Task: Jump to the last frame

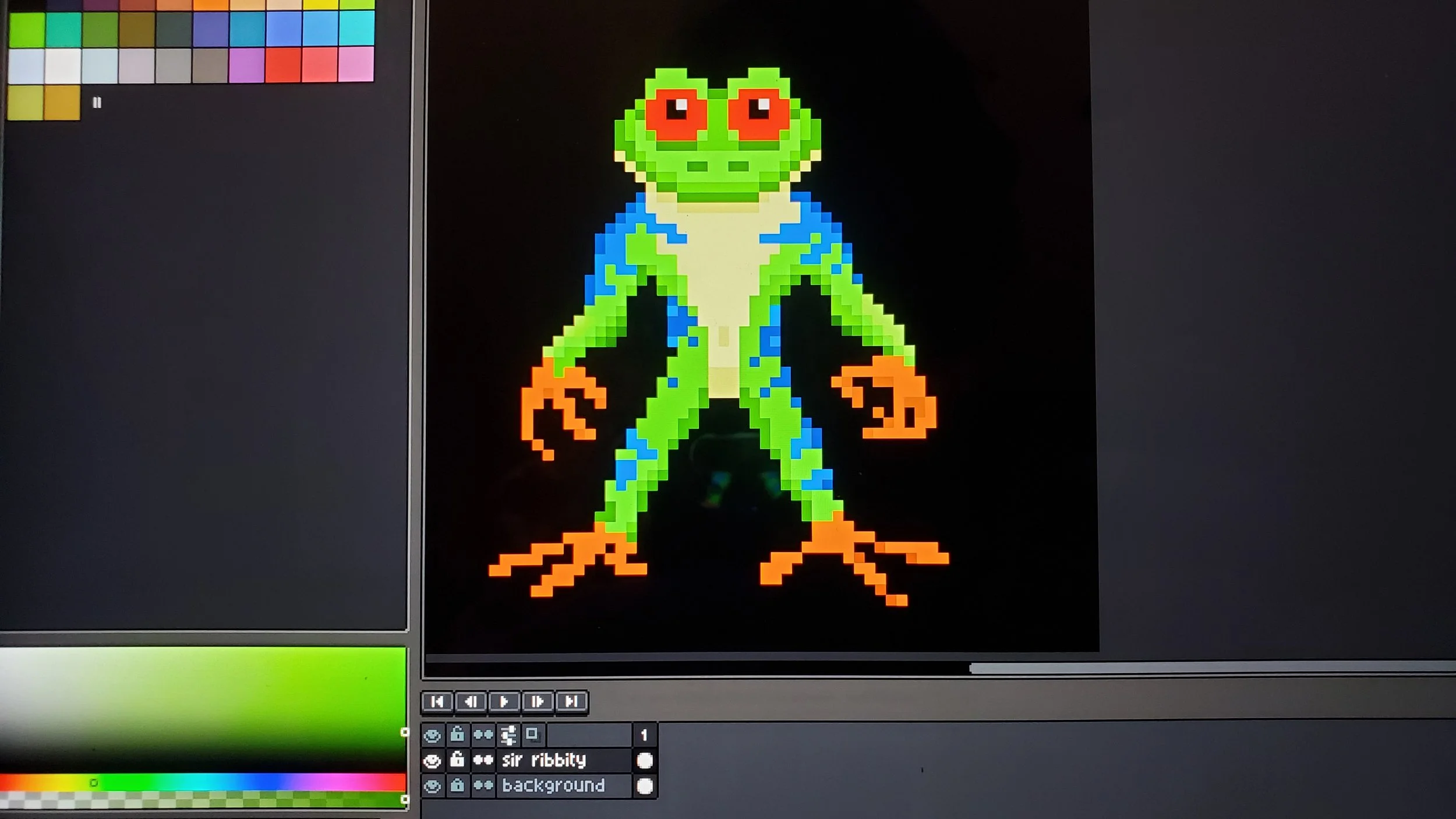Action: pyautogui.click(x=571, y=702)
